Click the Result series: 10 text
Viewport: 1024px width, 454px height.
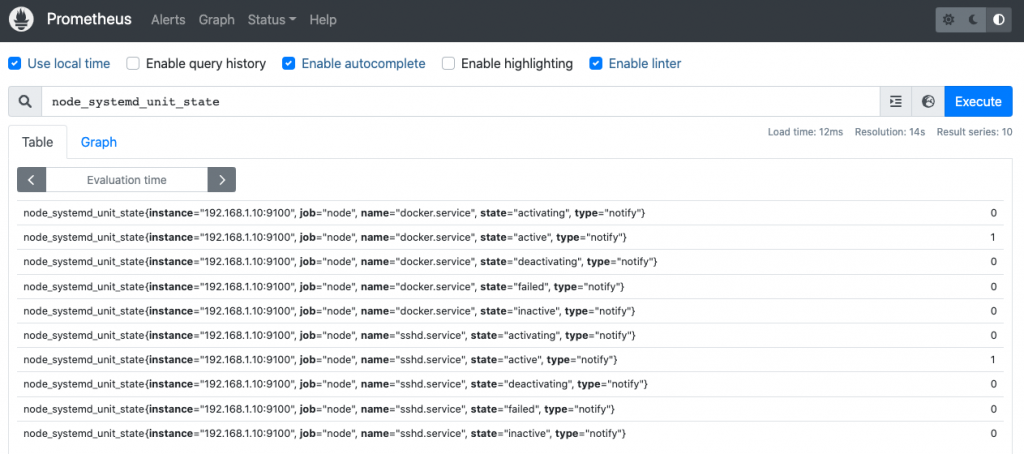point(974,132)
